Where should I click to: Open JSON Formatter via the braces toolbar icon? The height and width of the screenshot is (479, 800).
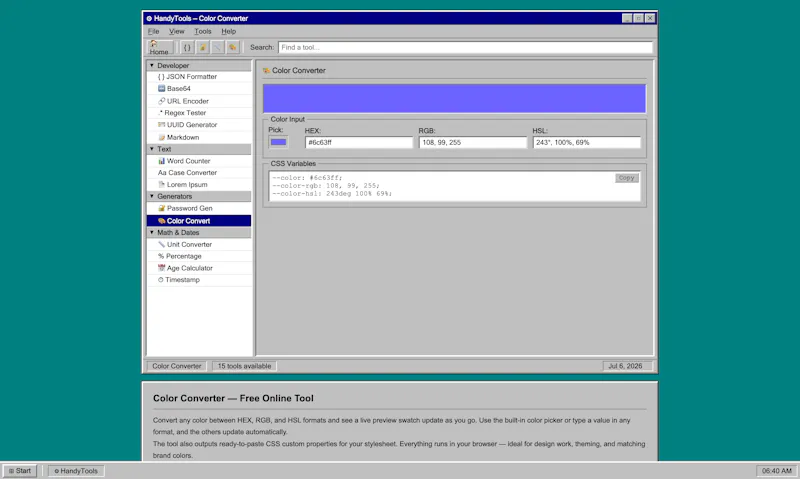click(187, 47)
